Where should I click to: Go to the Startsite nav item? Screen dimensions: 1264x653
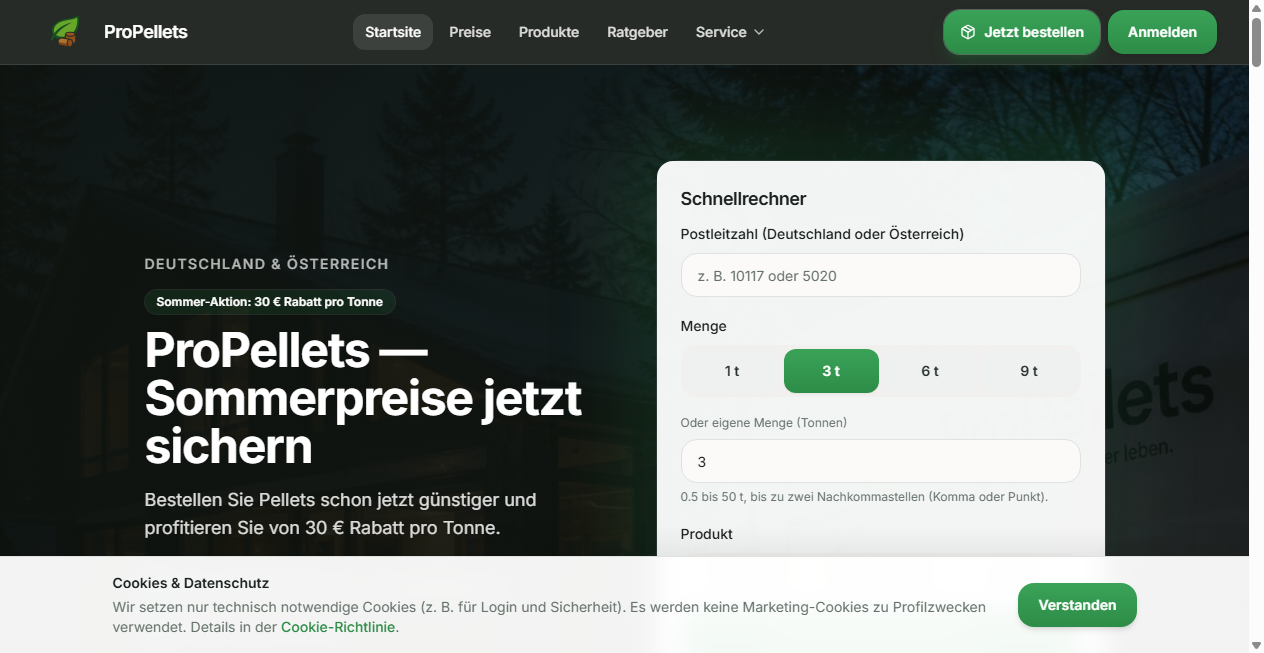[393, 32]
